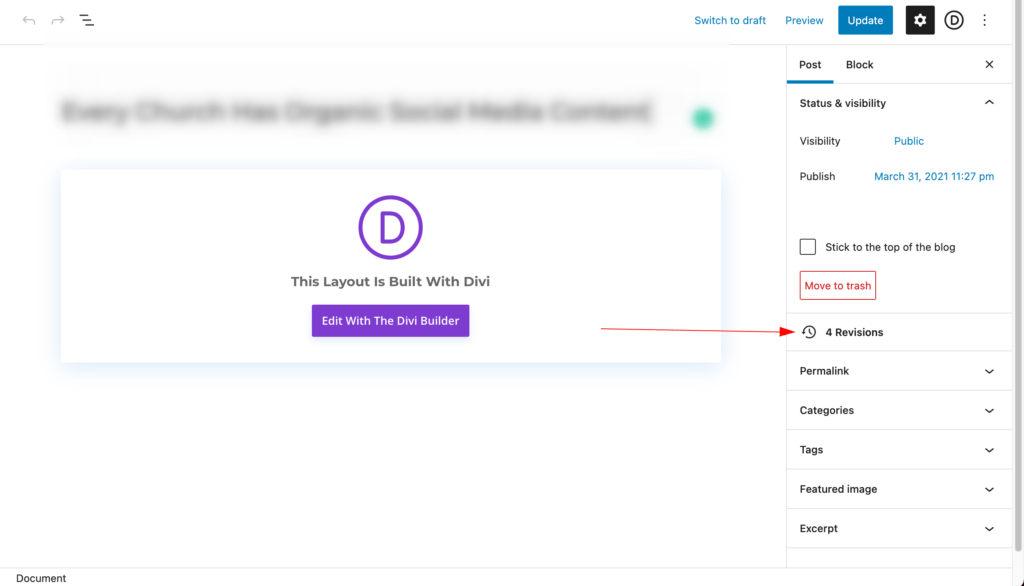Open the Divi circle D toolbar icon

[x=953, y=20]
